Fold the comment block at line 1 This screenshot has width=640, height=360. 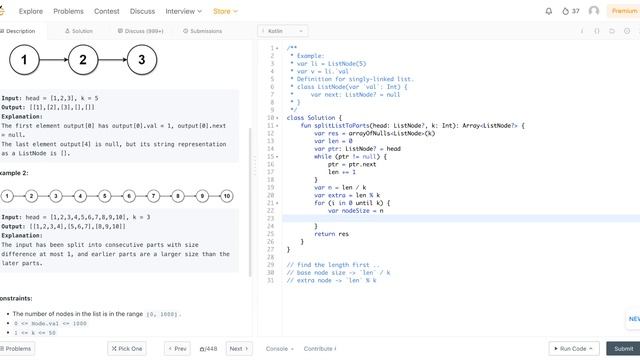pos(278,48)
